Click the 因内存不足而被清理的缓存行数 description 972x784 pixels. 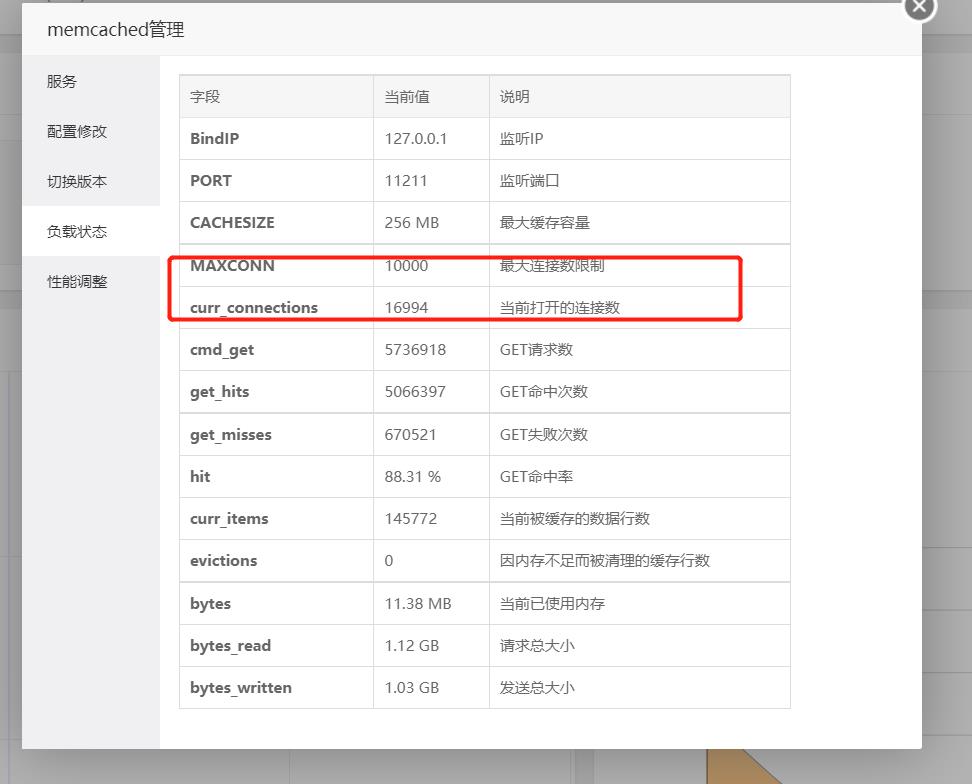tap(604, 561)
